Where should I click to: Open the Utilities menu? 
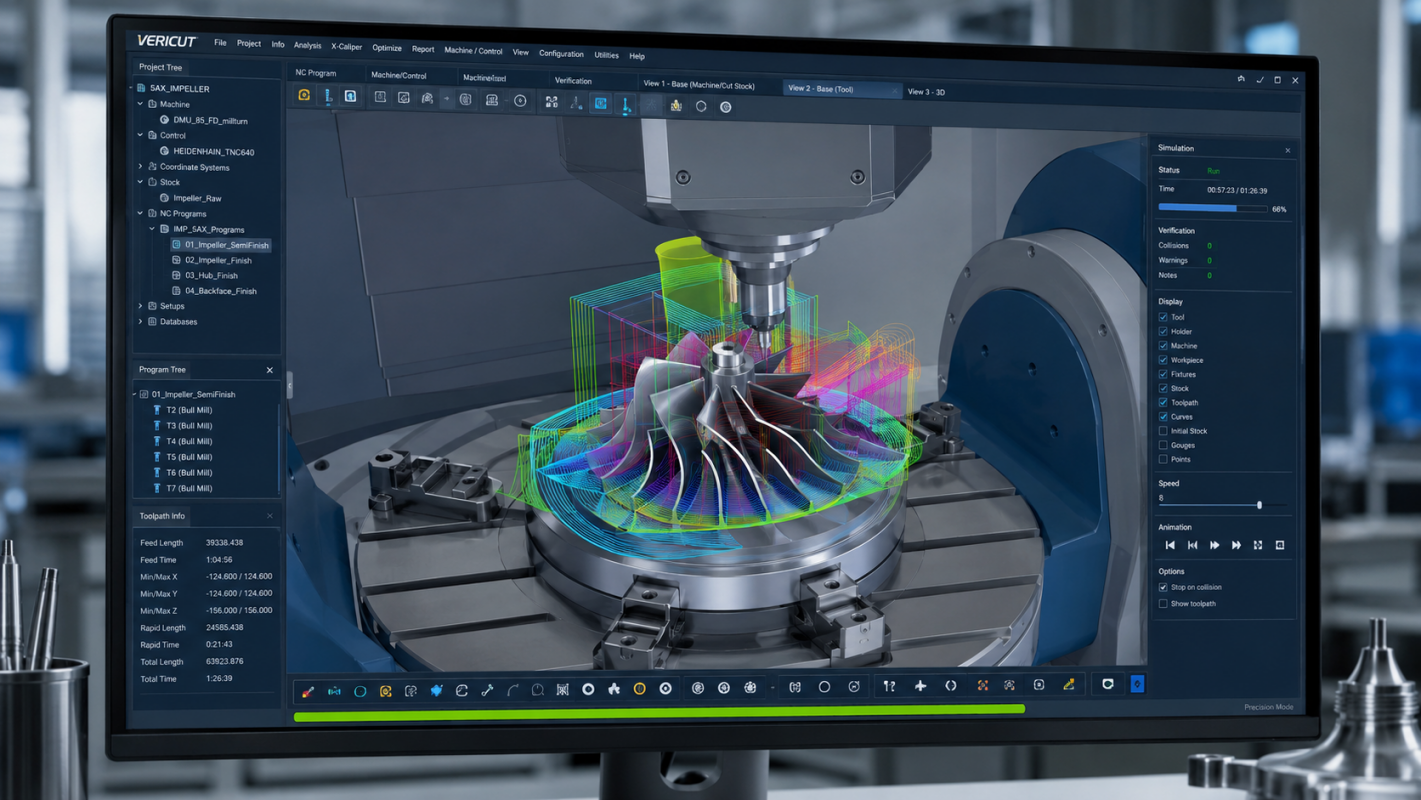(x=606, y=55)
